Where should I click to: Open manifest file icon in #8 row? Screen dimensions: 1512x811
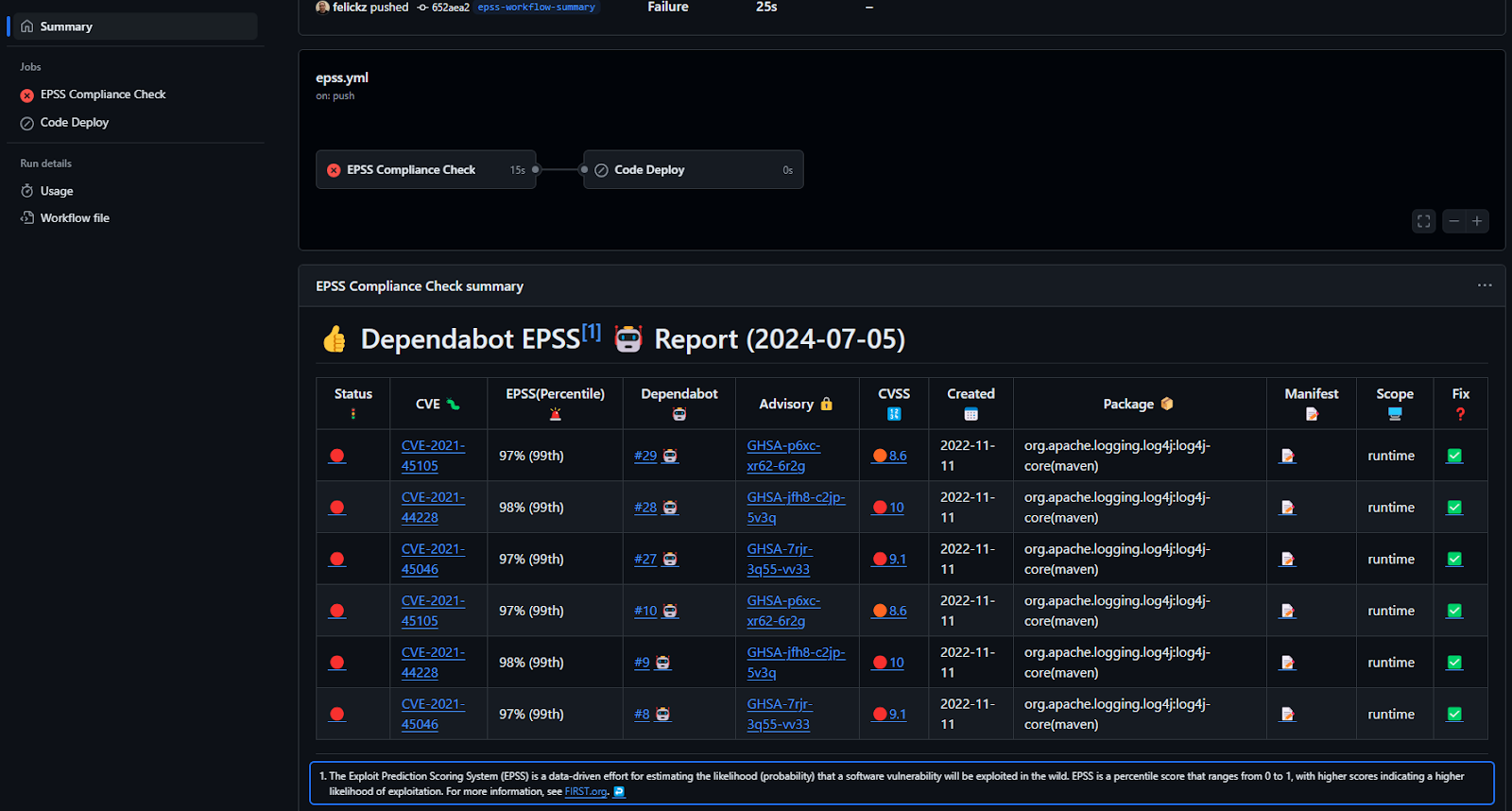pyautogui.click(x=1287, y=715)
